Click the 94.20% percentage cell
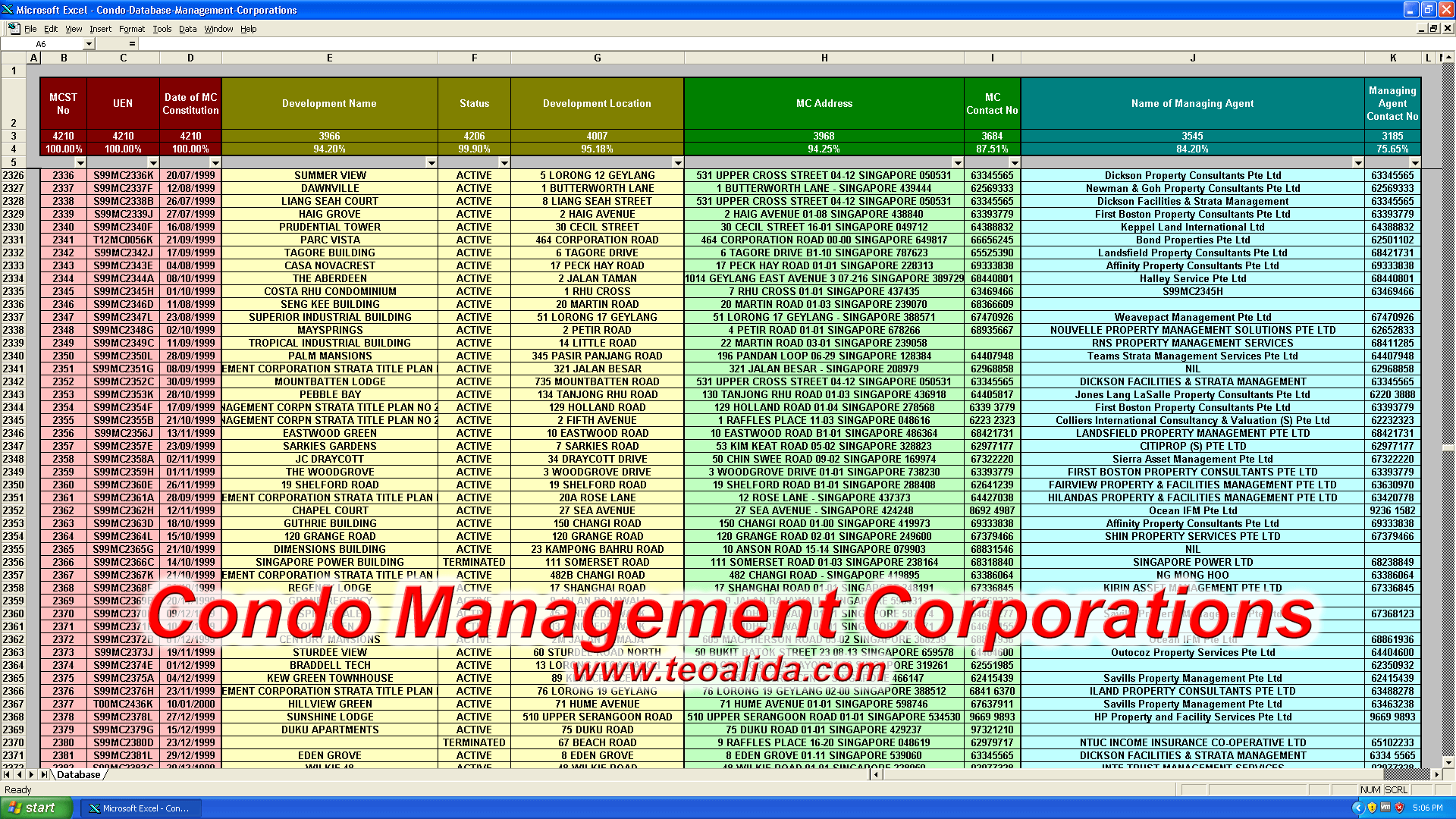Screen dimensions: 1456x819 click(329, 149)
